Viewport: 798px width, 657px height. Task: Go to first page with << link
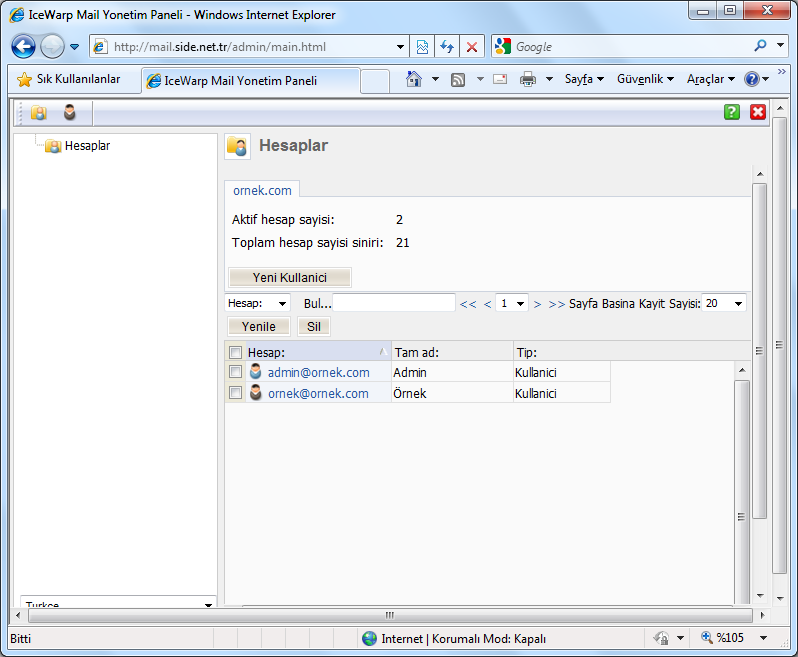coord(468,304)
